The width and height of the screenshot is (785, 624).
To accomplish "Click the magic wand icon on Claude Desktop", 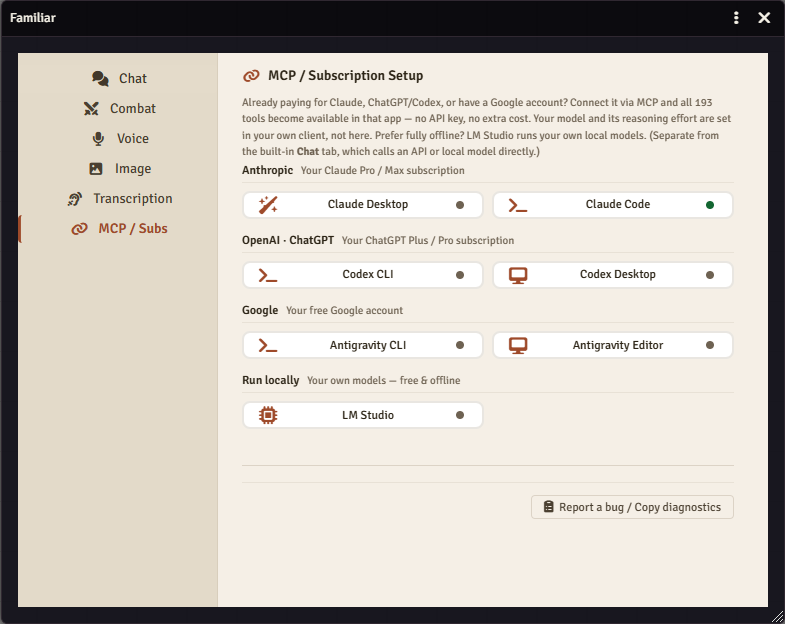I will pyautogui.click(x=268, y=205).
